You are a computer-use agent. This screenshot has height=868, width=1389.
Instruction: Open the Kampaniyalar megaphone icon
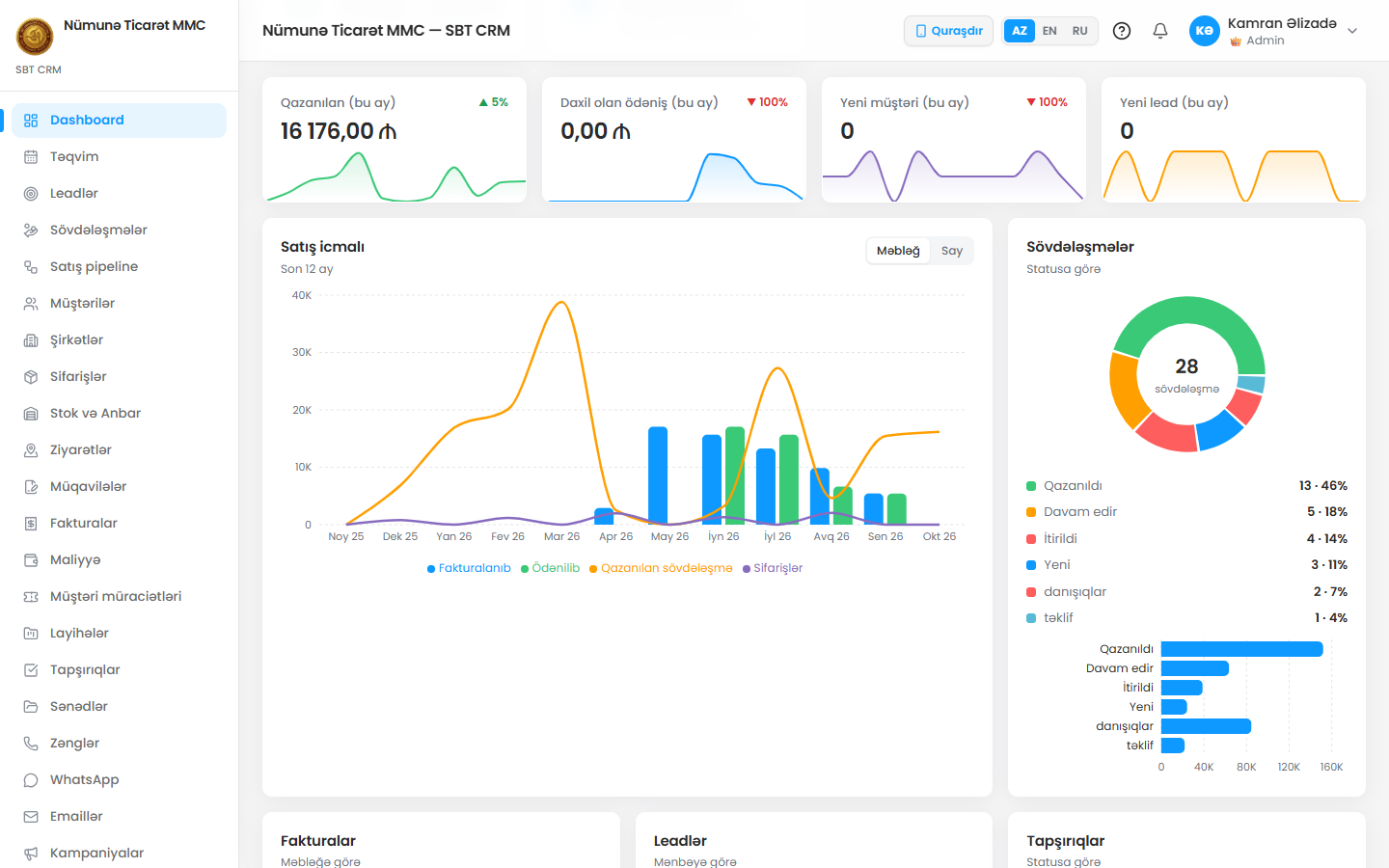point(31,854)
